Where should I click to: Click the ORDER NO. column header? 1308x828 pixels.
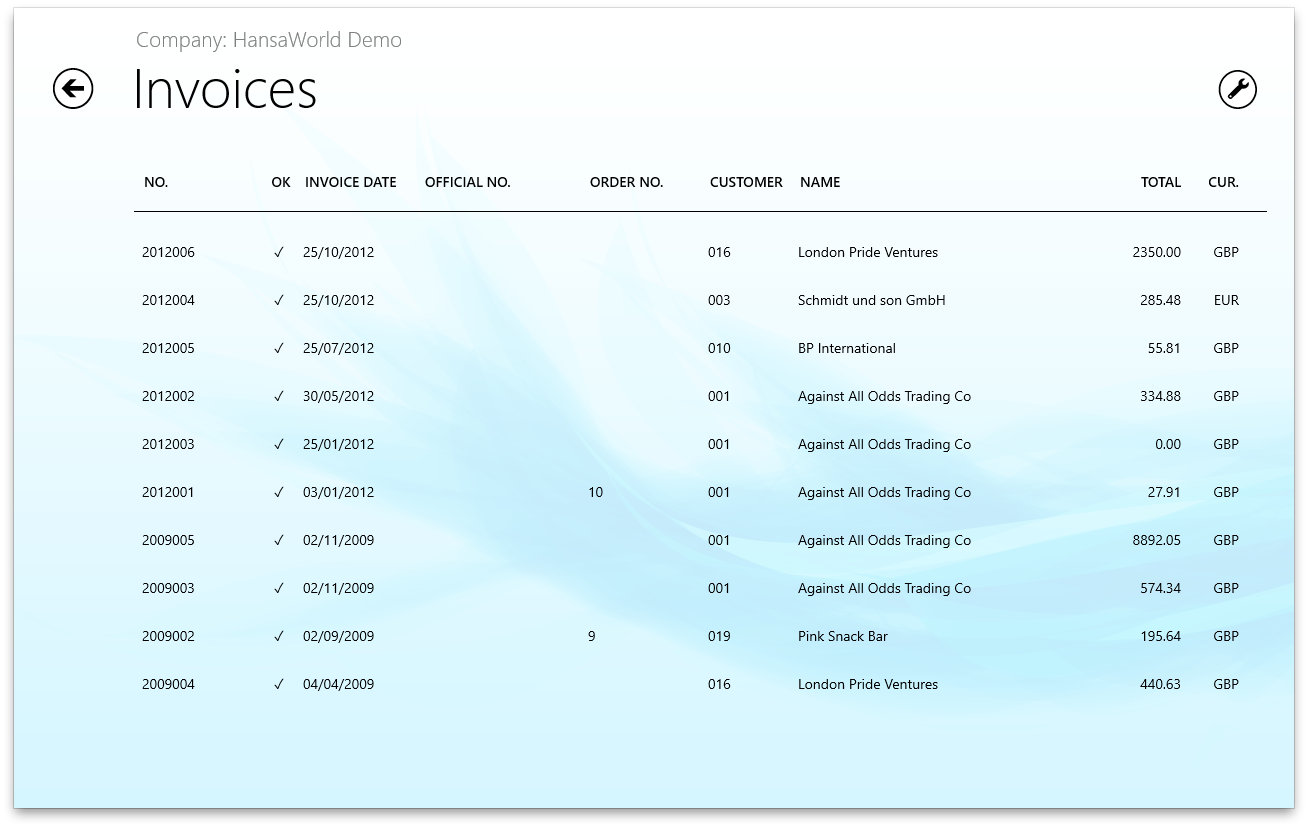626,182
